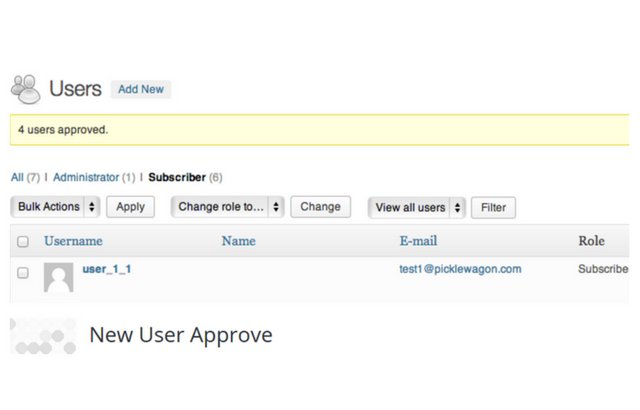
Task: Click user_1_1 avatar thumbnail
Action: [x=58, y=277]
